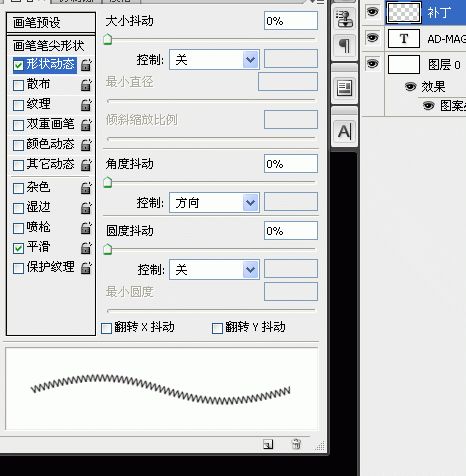Click the 圆度抖动 roundness jitter slider handle
The width and height of the screenshot is (466, 476).
107,249
